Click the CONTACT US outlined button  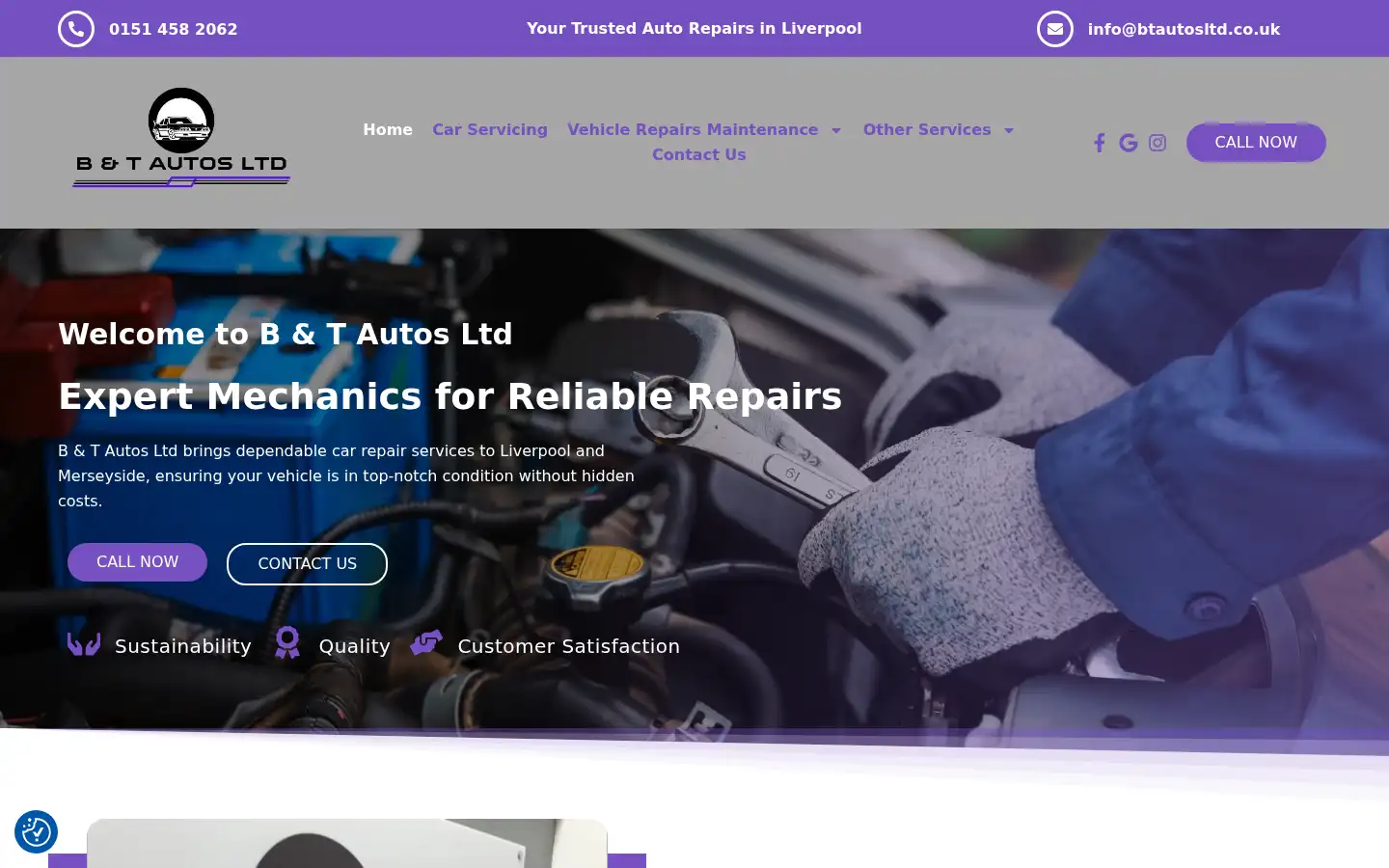307,564
